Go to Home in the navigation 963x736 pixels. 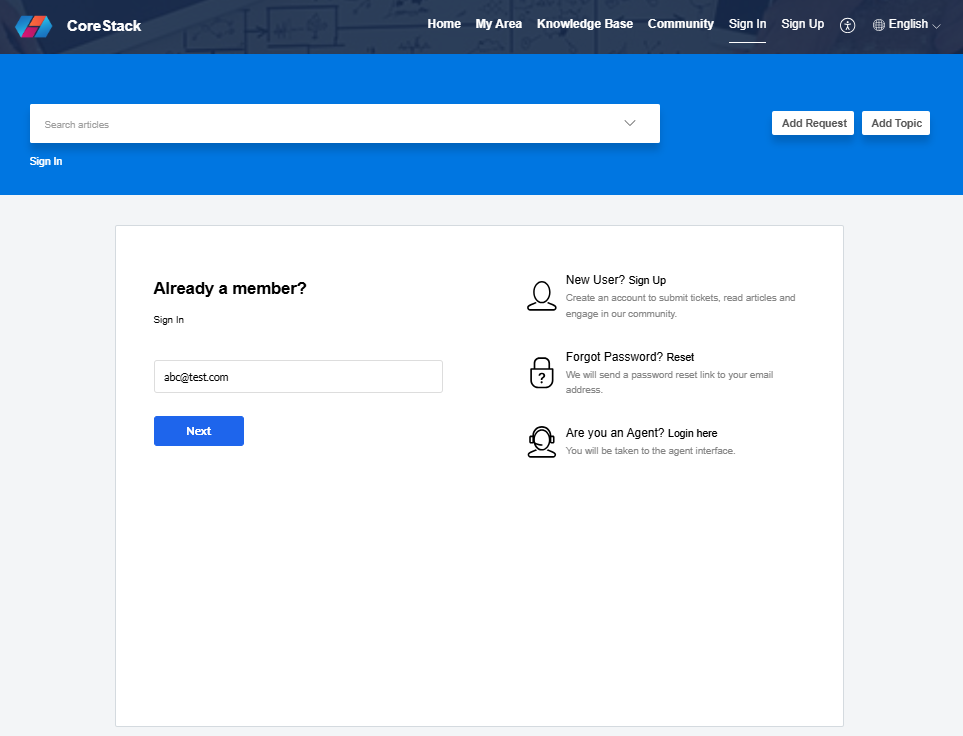[444, 24]
